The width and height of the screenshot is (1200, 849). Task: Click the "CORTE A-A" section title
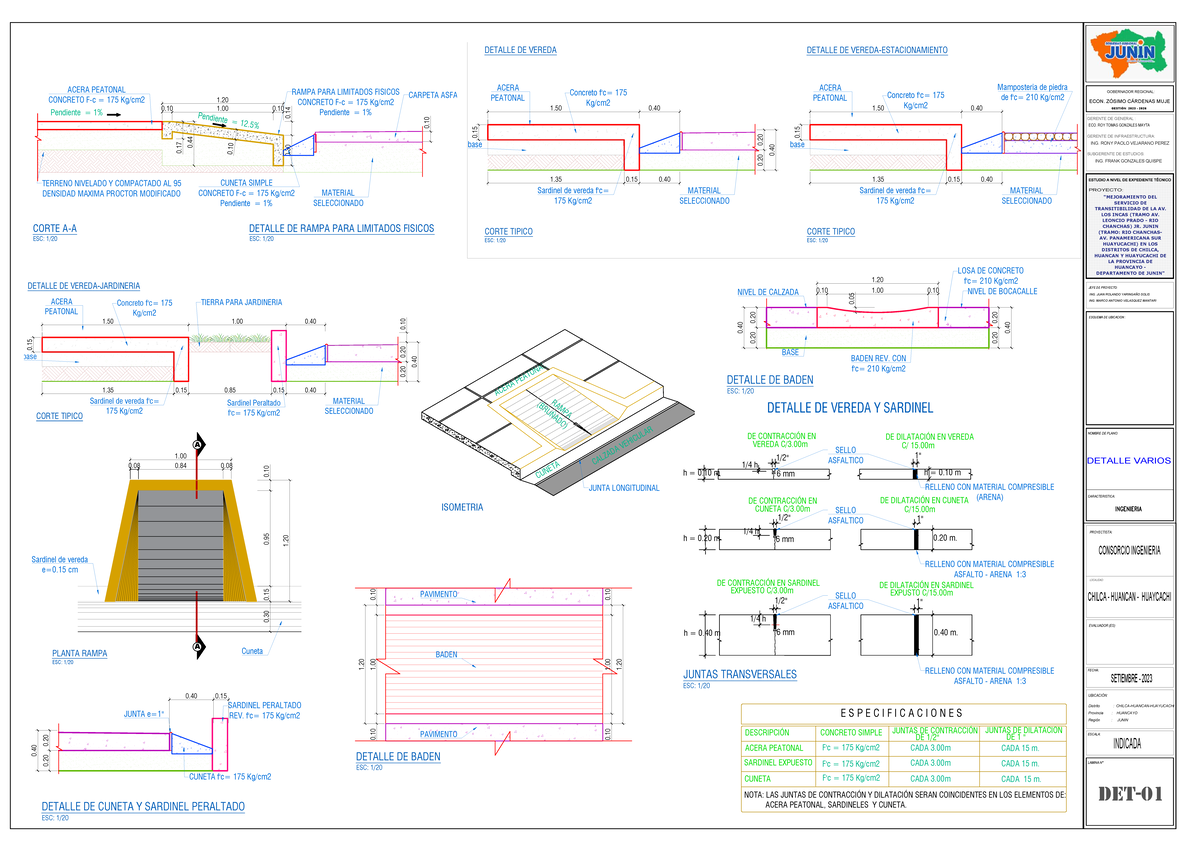pos(57,229)
